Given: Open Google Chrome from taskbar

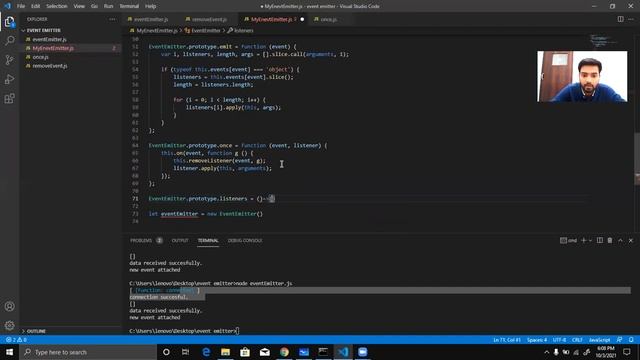Looking at the screenshot, I should coord(284,352).
